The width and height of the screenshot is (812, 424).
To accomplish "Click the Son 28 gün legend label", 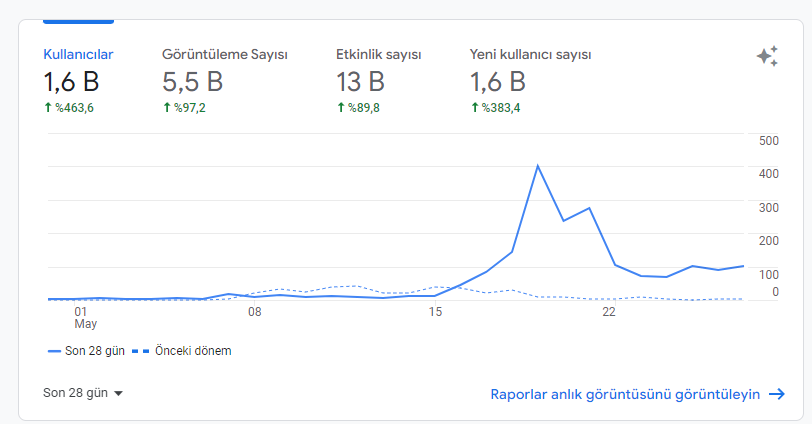I will tap(95, 351).
